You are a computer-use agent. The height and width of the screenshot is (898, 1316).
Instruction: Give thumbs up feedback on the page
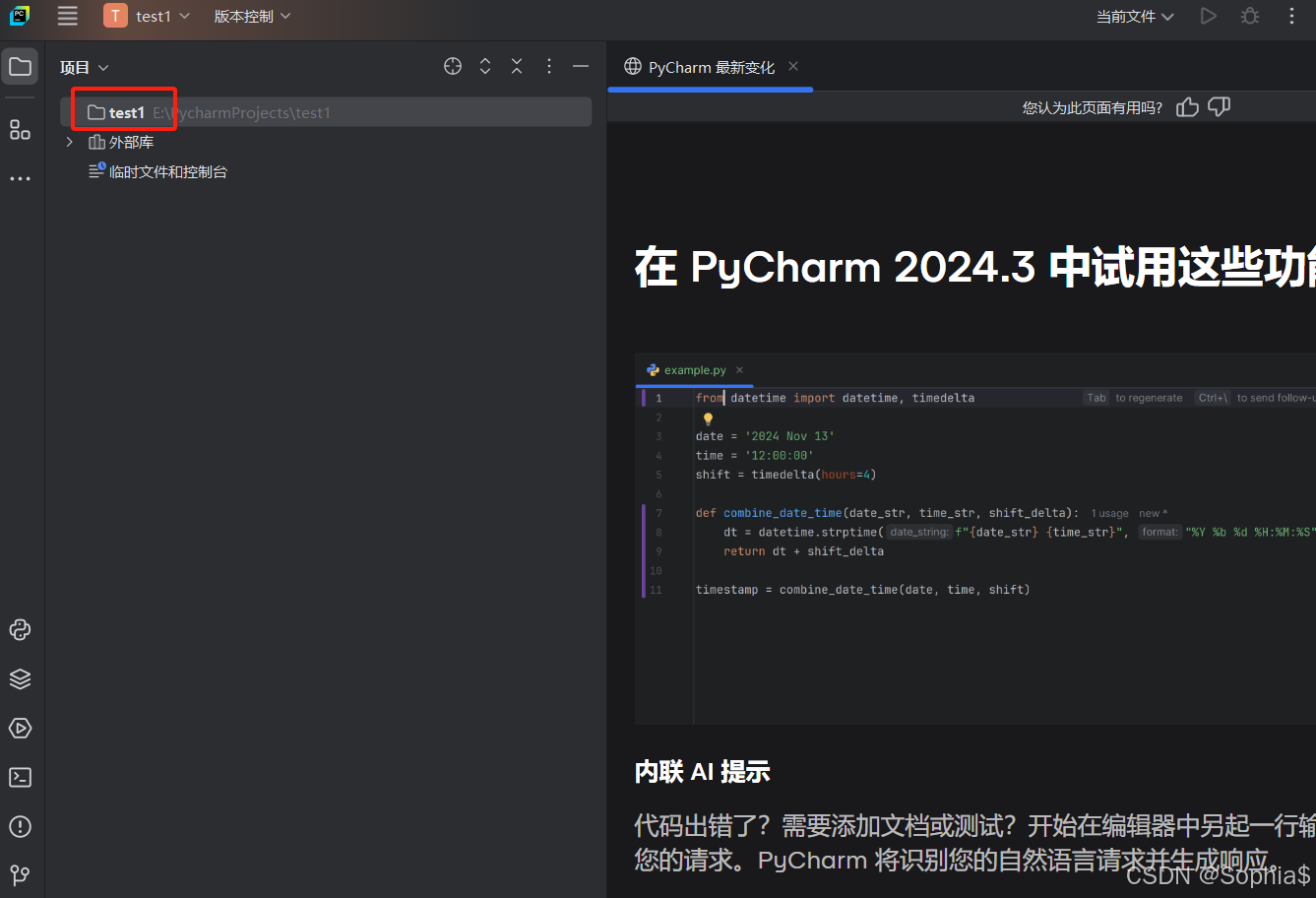1187,106
